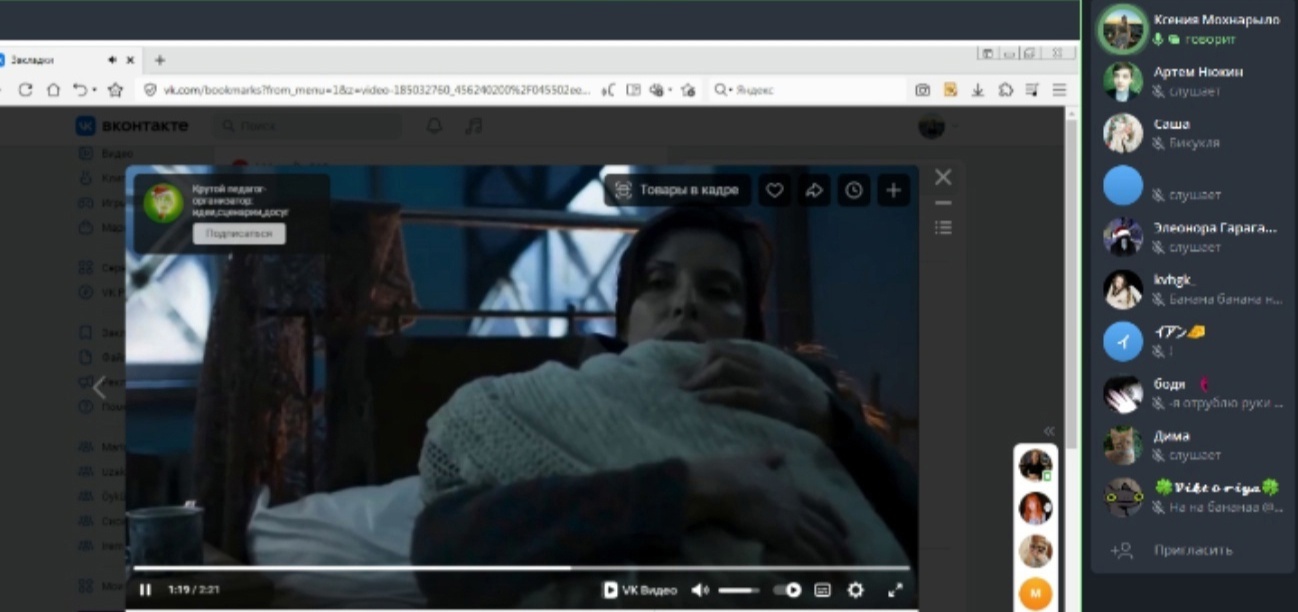The height and width of the screenshot is (612, 1298).
Task: Add video to watch later clock
Action: point(853,190)
